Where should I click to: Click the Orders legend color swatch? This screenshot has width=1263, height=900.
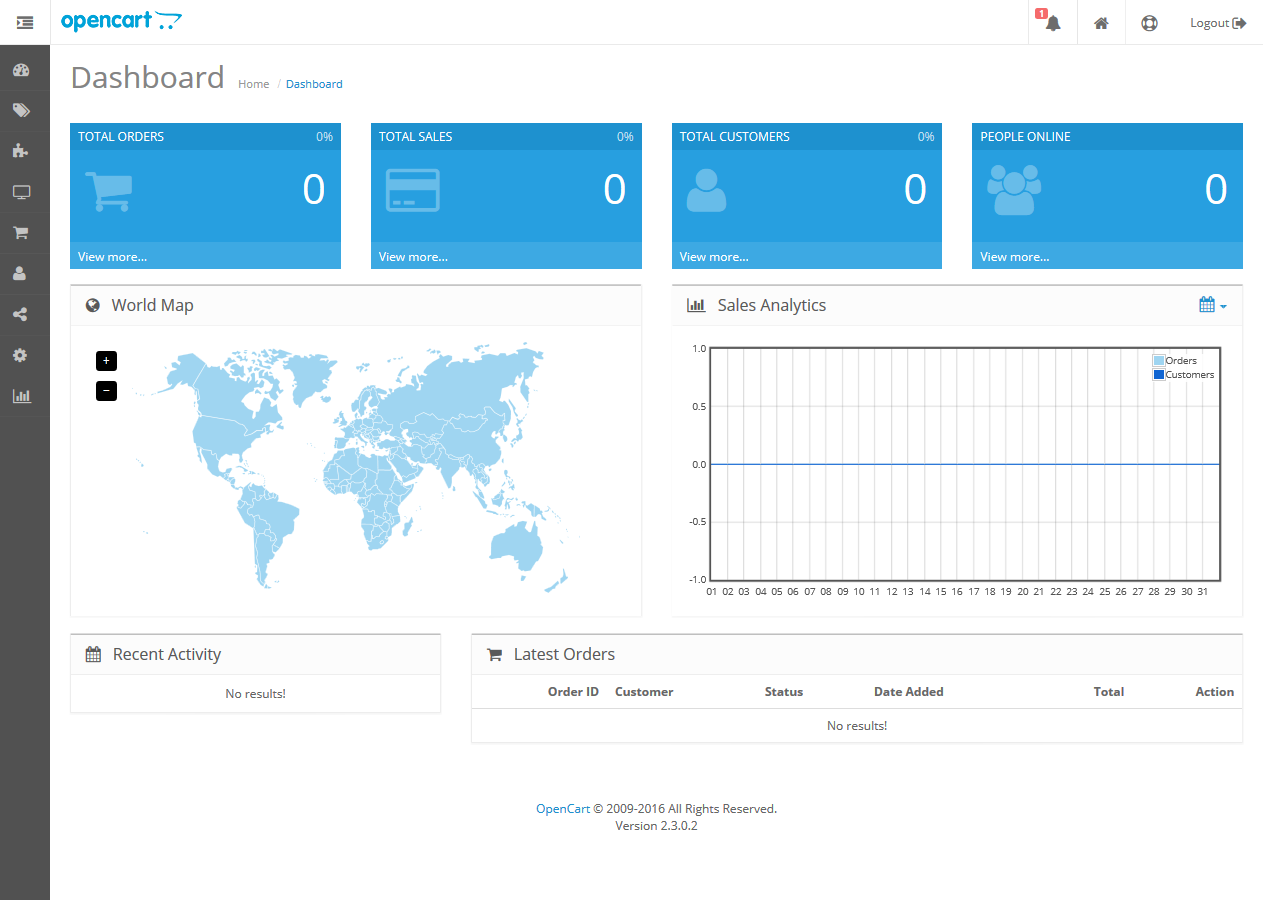(1159, 361)
